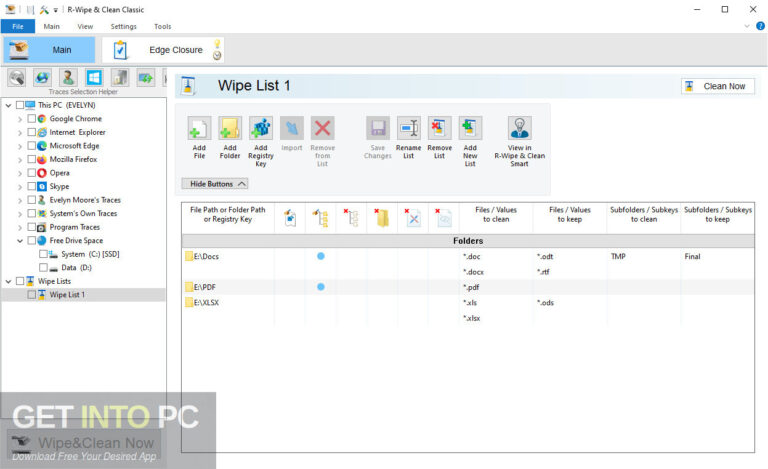Click the Rename List icon
The image size is (768, 469).
[408, 128]
